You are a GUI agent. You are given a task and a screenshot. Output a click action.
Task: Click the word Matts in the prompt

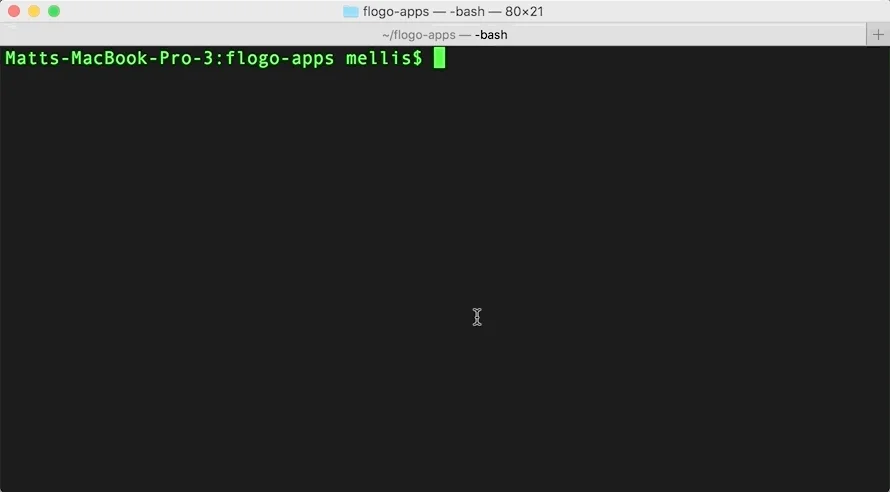click(32, 58)
